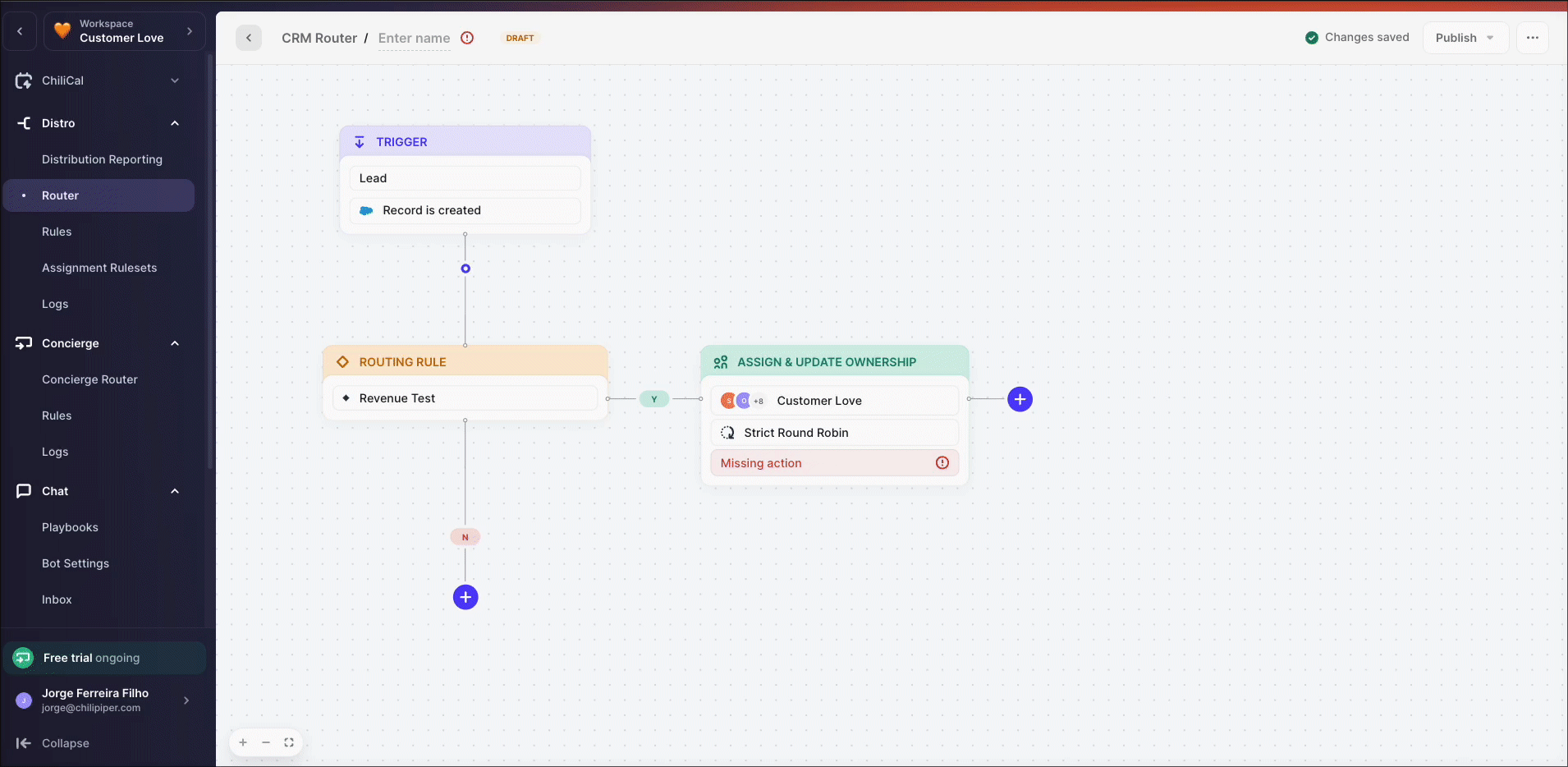Open Bot Settings

[76, 563]
